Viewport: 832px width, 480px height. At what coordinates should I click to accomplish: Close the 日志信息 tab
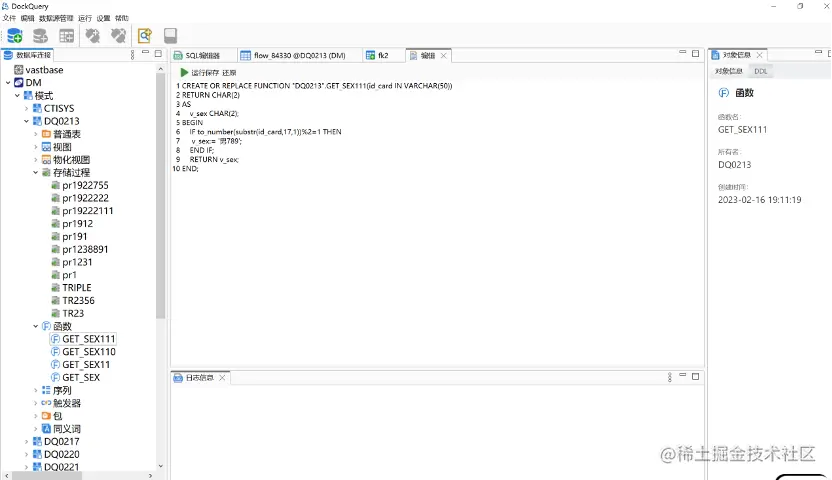coord(222,378)
